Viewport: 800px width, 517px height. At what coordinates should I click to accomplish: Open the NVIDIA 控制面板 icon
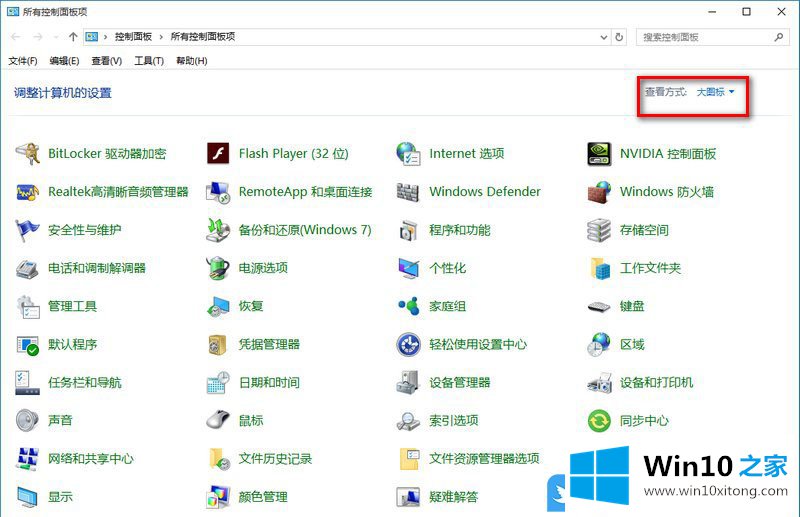[x=599, y=153]
